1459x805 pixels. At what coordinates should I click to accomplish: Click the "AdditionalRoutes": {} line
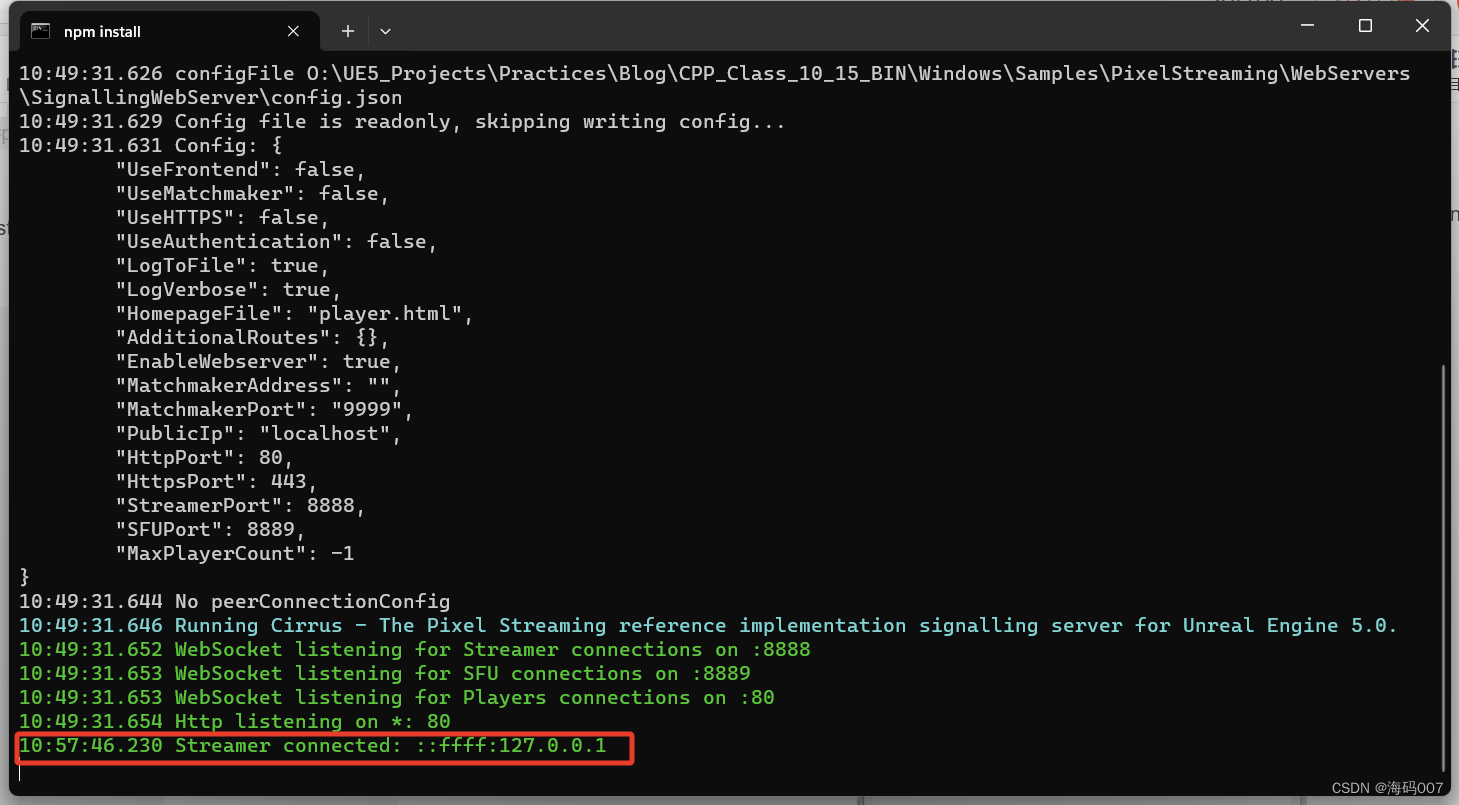click(x=252, y=337)
